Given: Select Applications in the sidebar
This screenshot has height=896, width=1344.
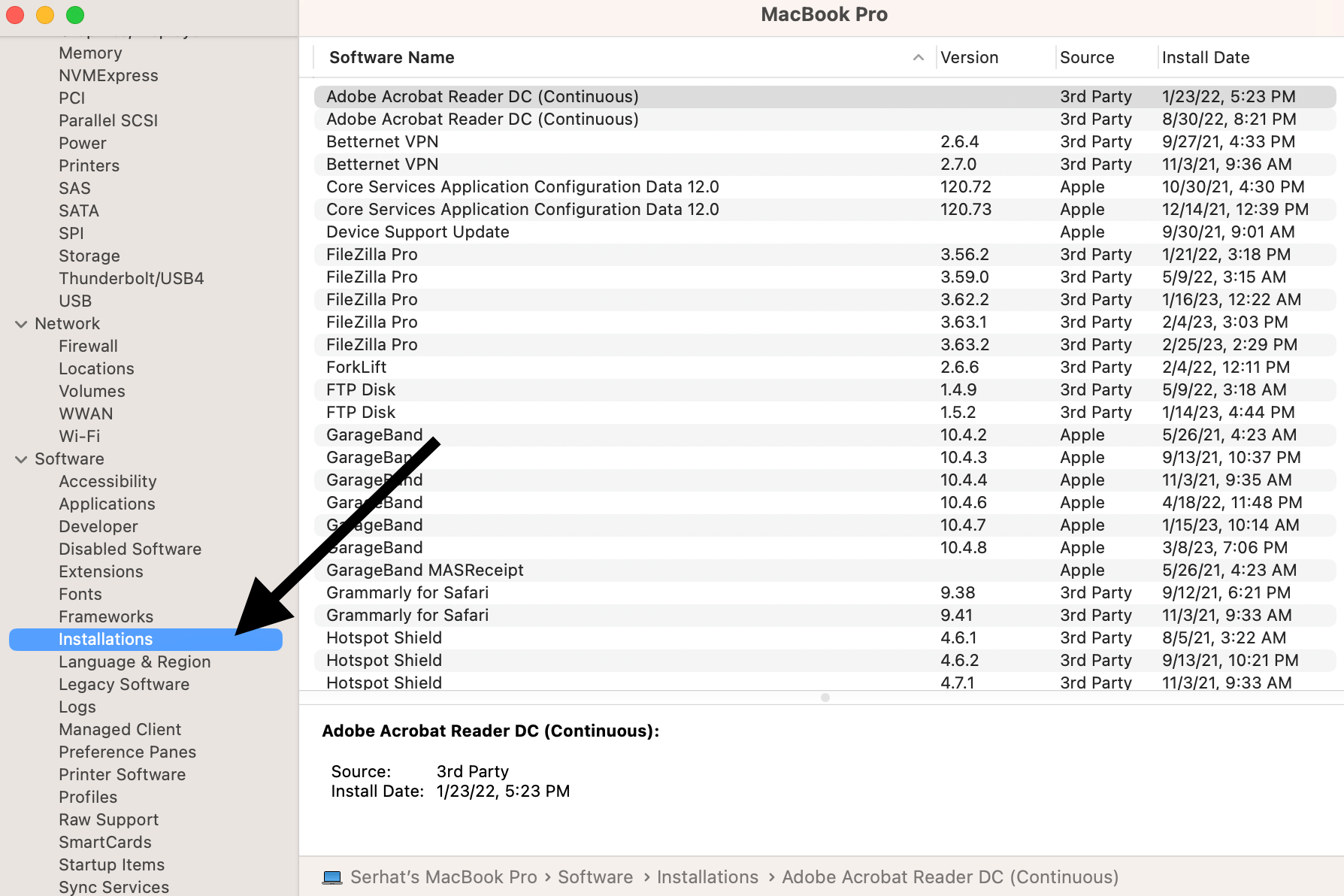Looking at the screenshot, I should pos(107,504).
